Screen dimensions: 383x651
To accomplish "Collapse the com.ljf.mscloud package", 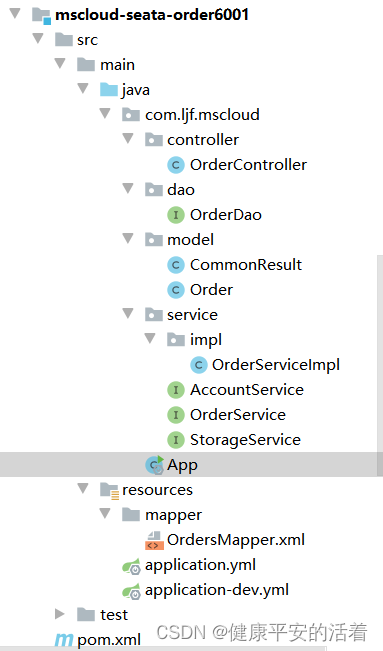I will 106,113.
